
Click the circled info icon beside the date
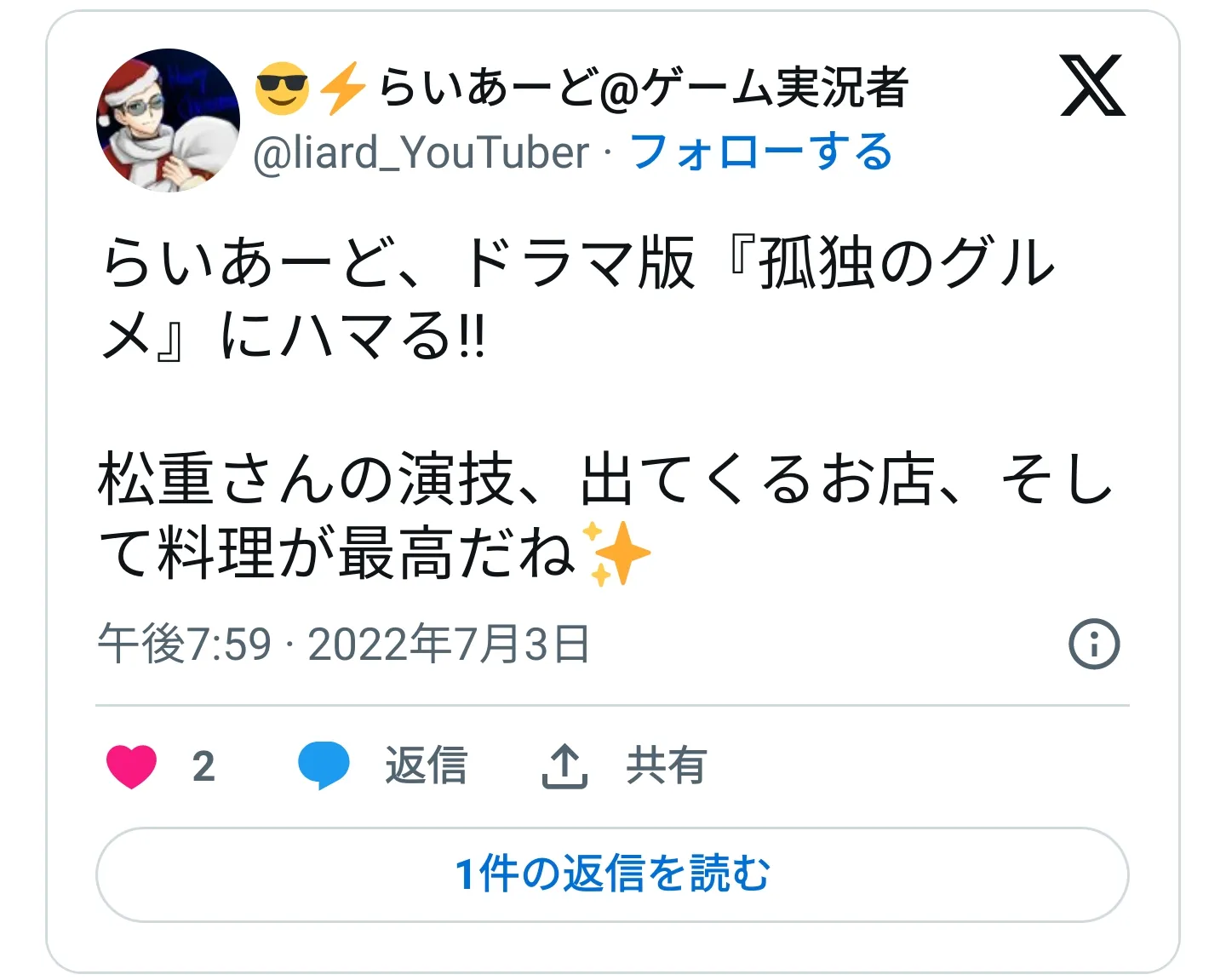click(x=1094, y=644)
